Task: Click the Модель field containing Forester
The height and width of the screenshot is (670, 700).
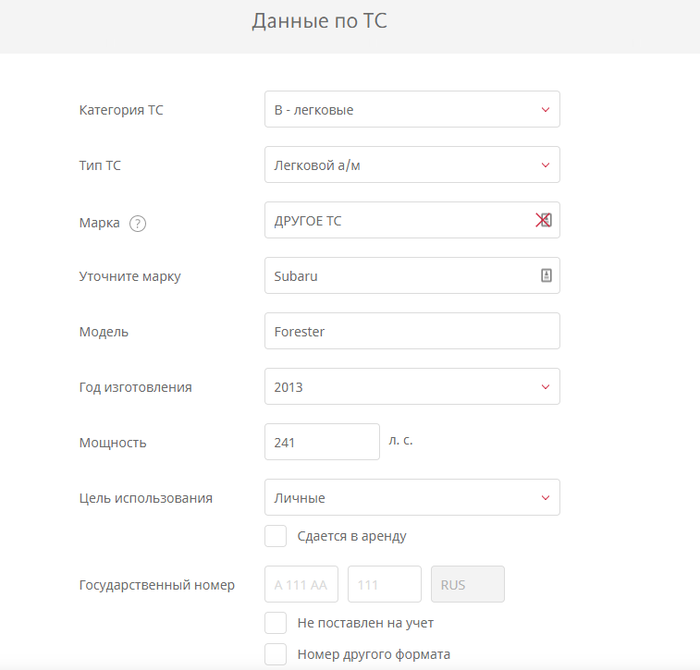Action: point(411,332)
